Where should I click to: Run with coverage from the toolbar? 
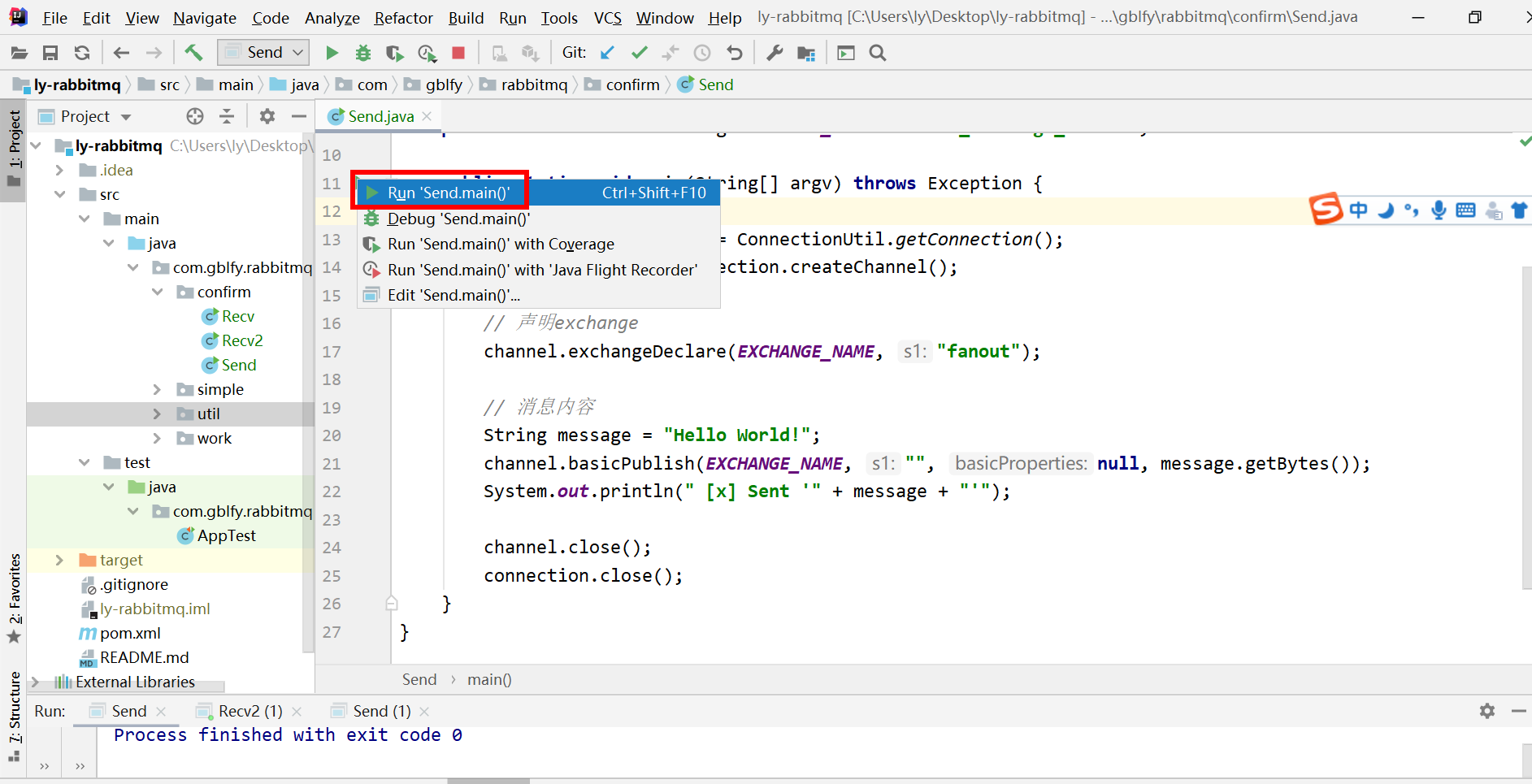[x=395, y=53]
